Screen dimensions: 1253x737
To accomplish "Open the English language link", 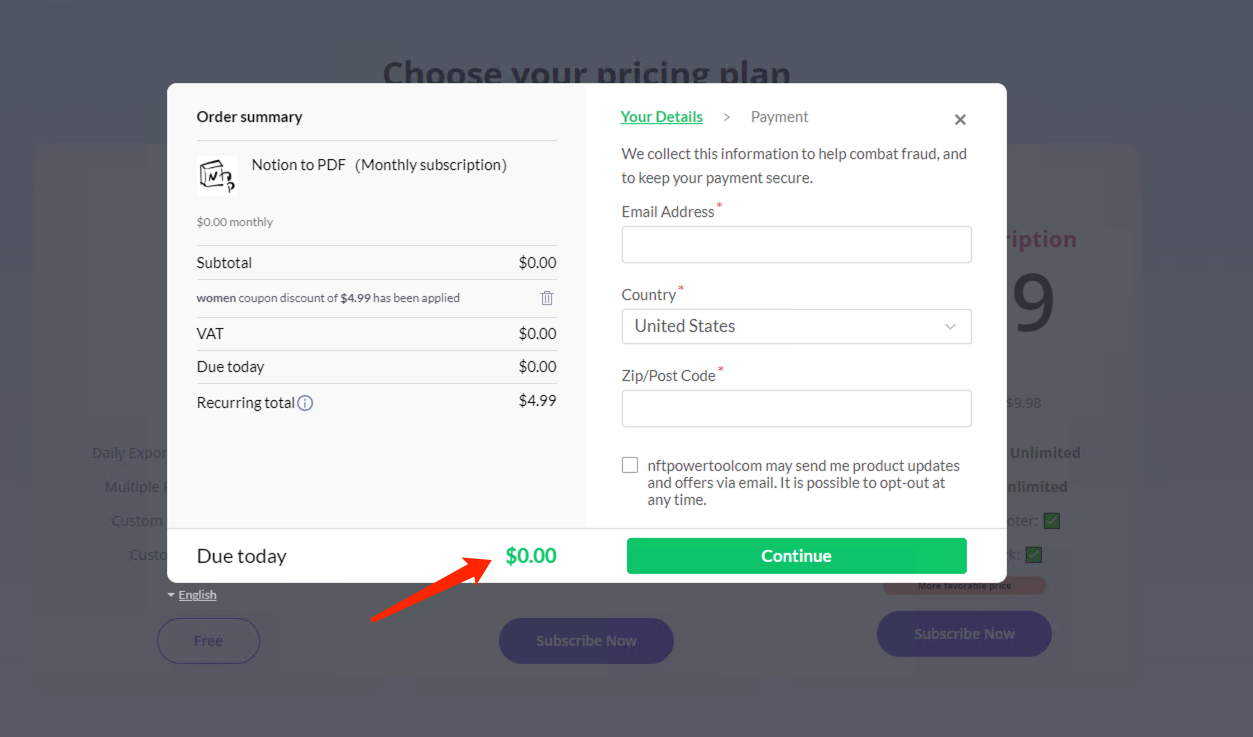I will click(197, 594).
